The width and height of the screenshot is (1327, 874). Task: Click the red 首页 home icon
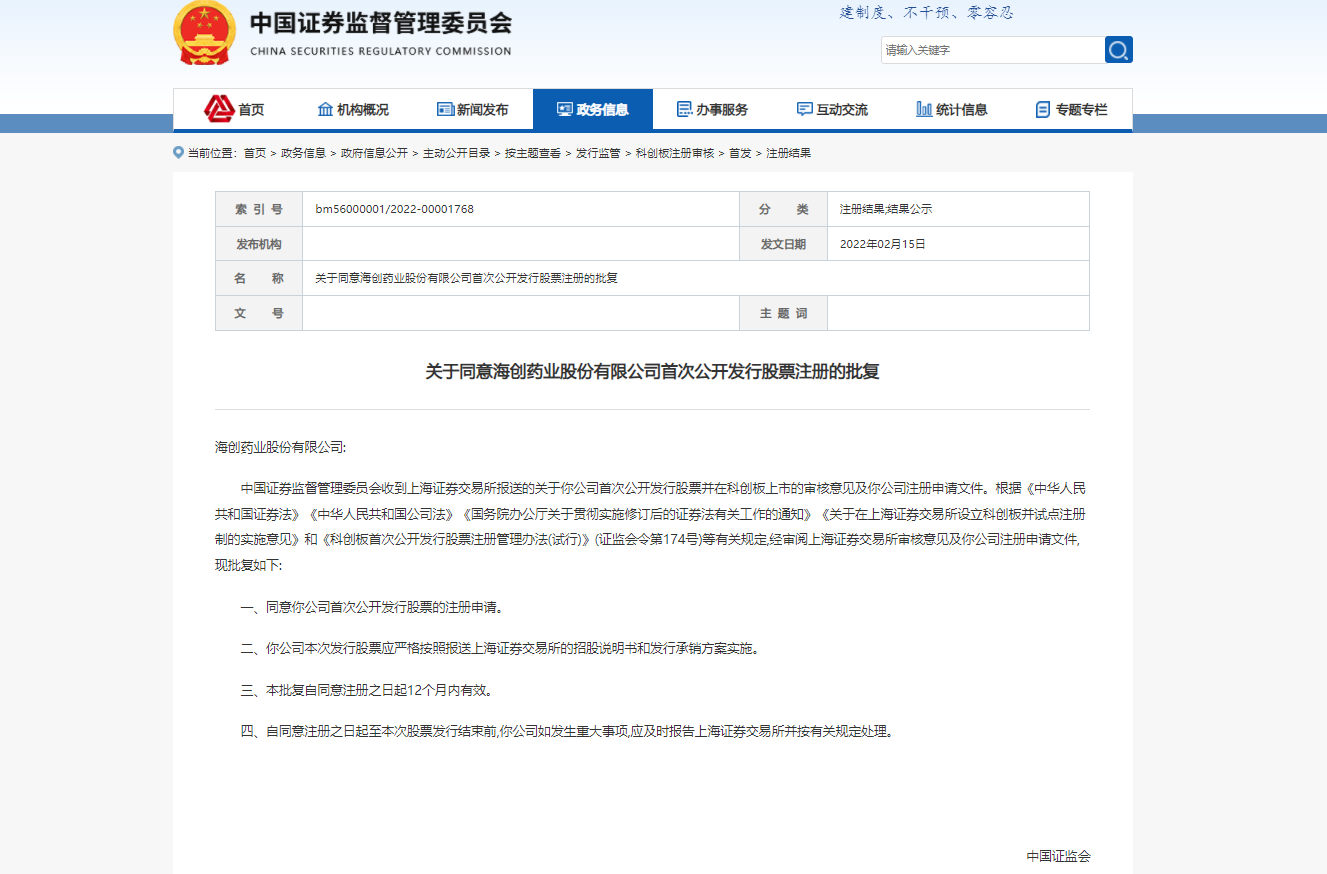click(x=219, y=109)
